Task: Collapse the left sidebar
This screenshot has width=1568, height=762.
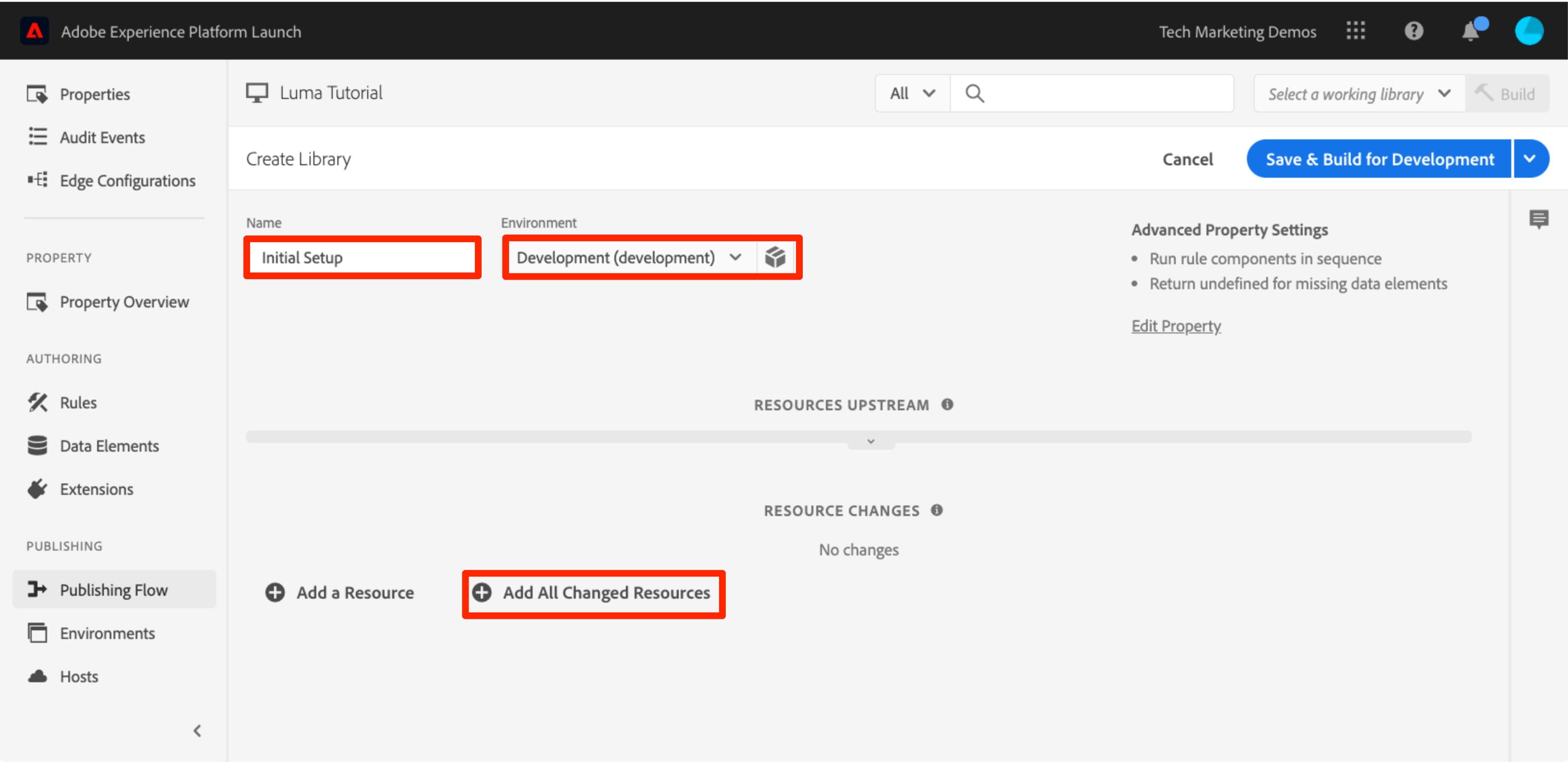Action: pos(197,730)
